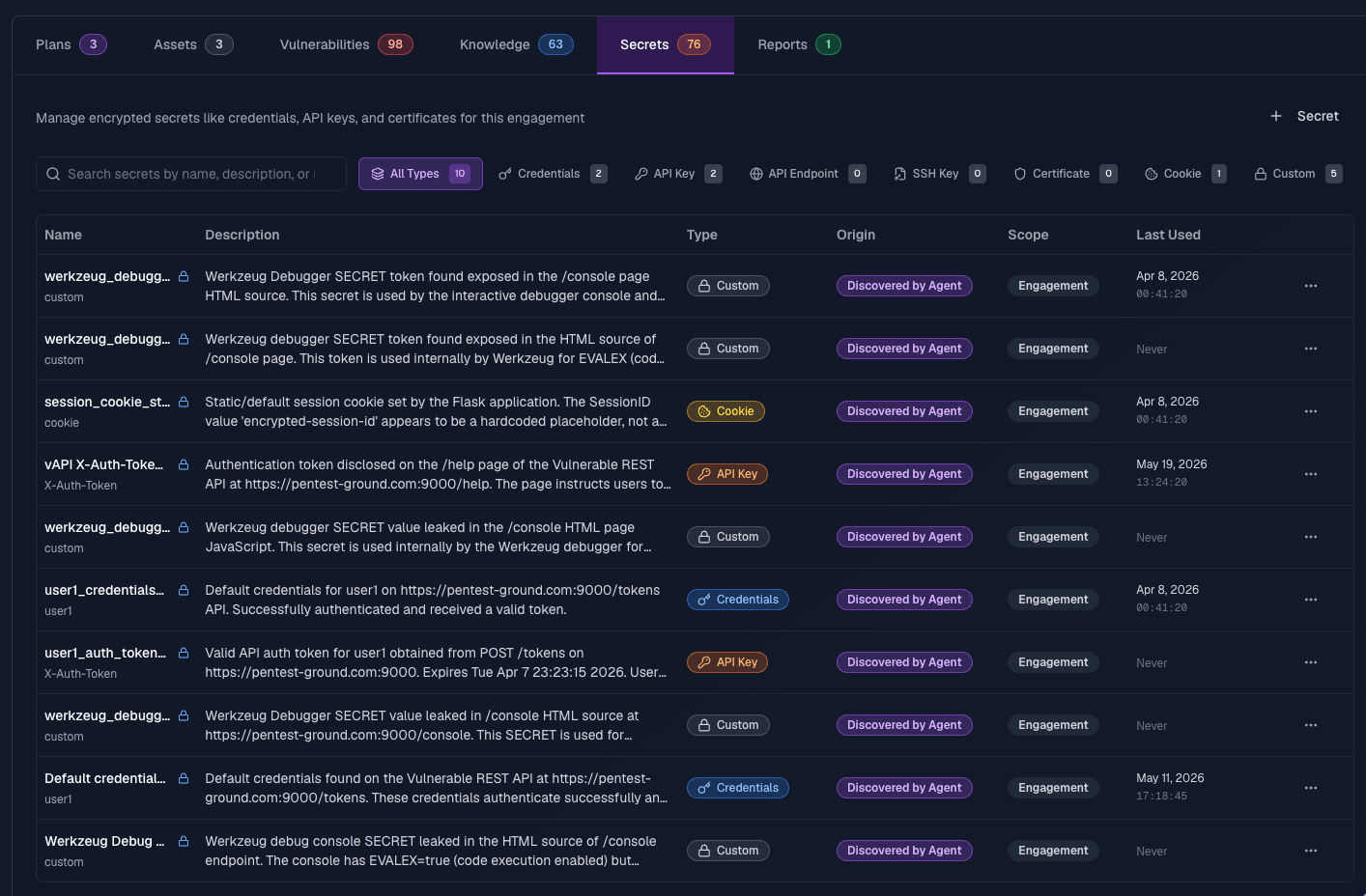Open the Reports tab
This screenshot has height=896, width=1366.
pyautogui.click(x=799, y=44)
